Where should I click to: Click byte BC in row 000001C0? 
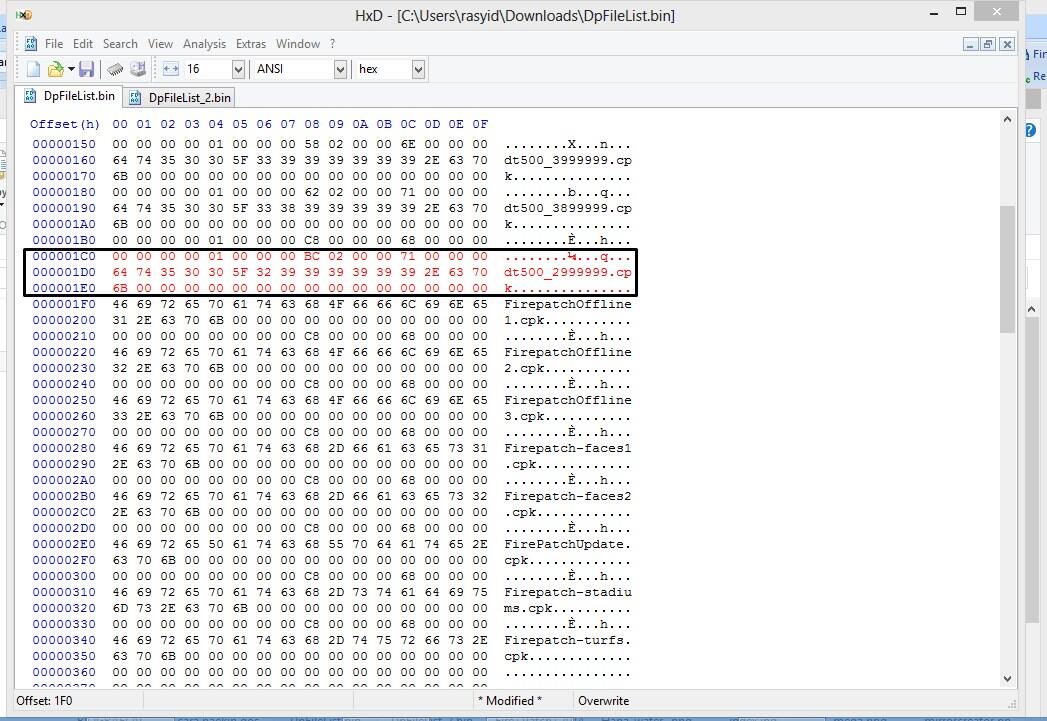coord(312,256)
